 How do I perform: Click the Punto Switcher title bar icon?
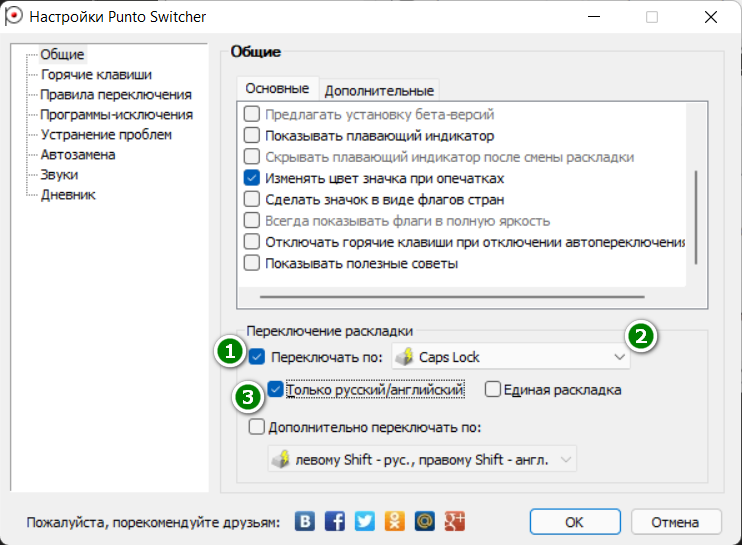tap(13, 16)
